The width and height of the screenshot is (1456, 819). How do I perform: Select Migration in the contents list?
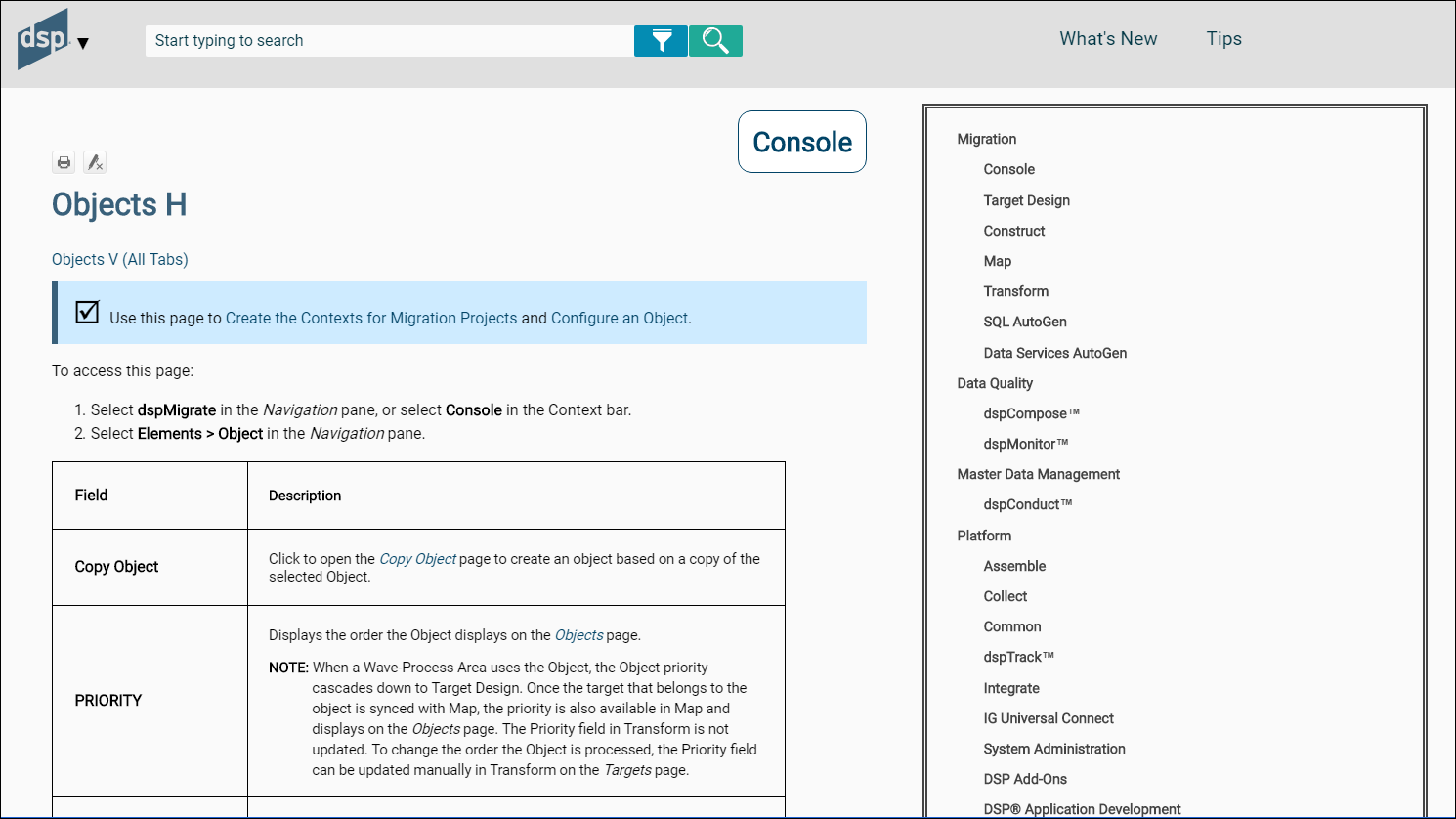tap(987, 139)
